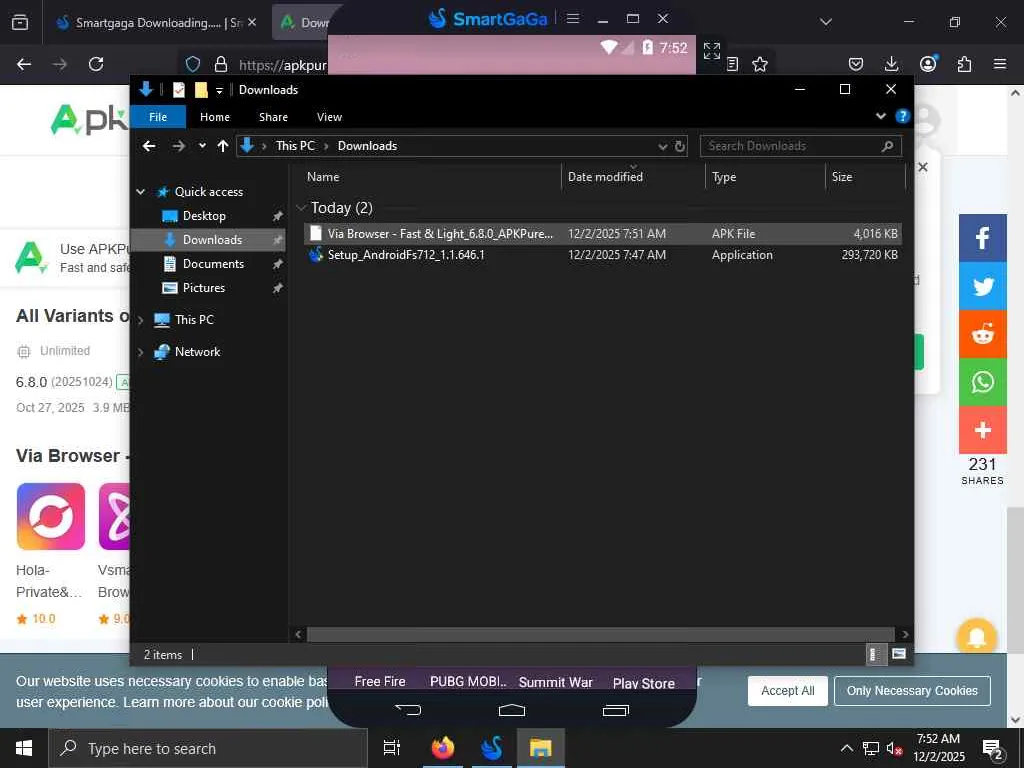This screenshot has width=1024, height=768.
Task: Refresh the Downloads folder view
Action: pyautogui.click(x=679, y=146)
